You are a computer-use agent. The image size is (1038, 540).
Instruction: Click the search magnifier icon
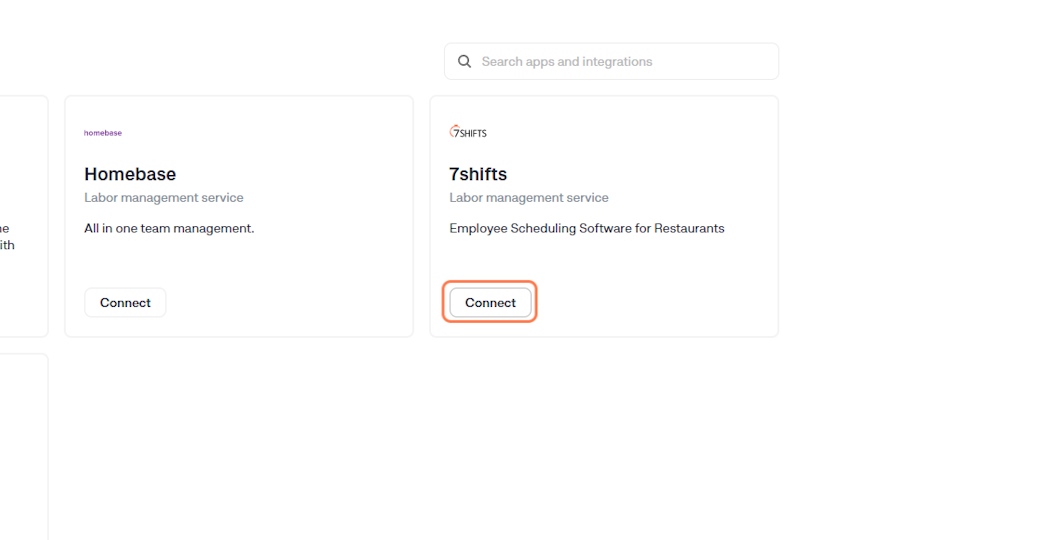[465, 62]
